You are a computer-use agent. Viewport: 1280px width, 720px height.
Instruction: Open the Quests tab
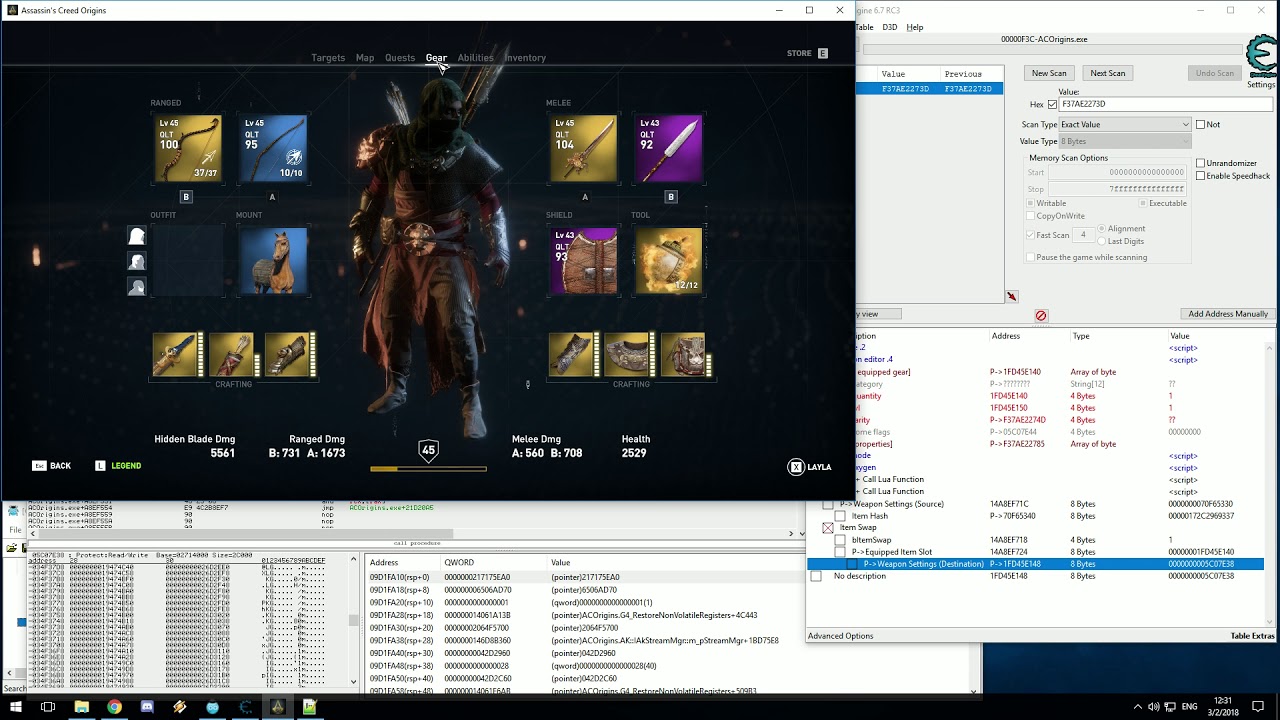(x=400, y=58)
